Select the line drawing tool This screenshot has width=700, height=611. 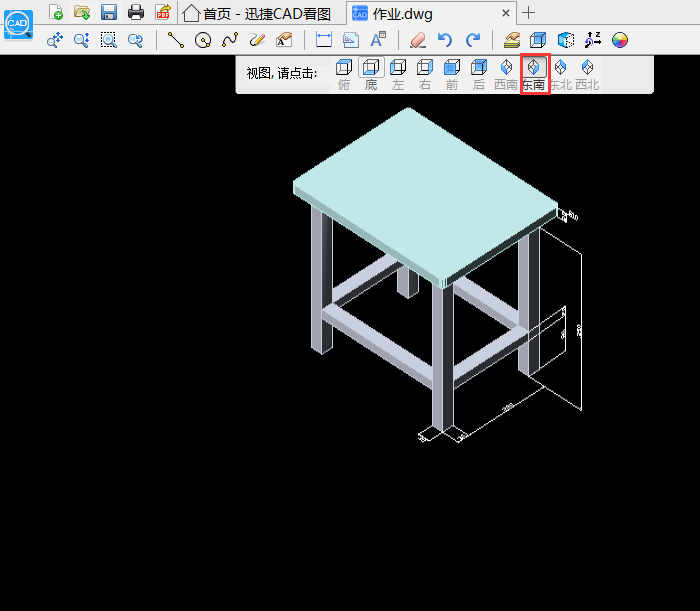pyautogui.click(x=176, y=40)
